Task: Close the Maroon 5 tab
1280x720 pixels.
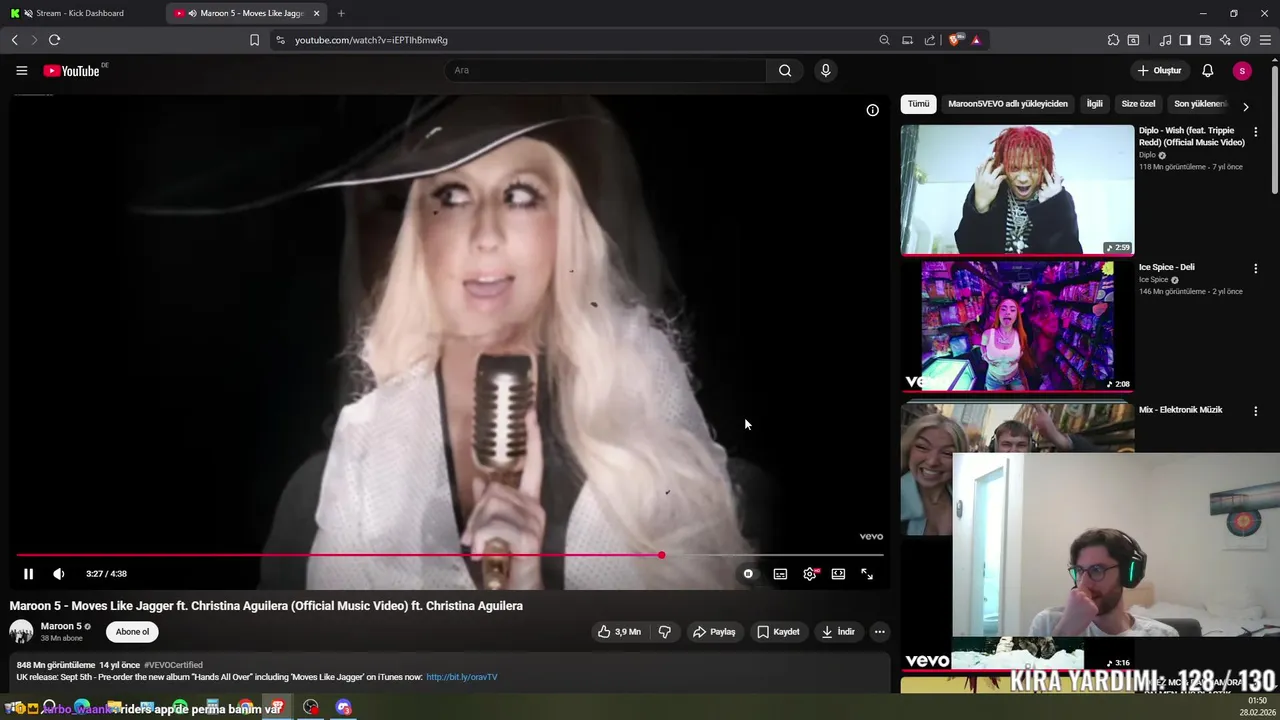Action: 317,13
